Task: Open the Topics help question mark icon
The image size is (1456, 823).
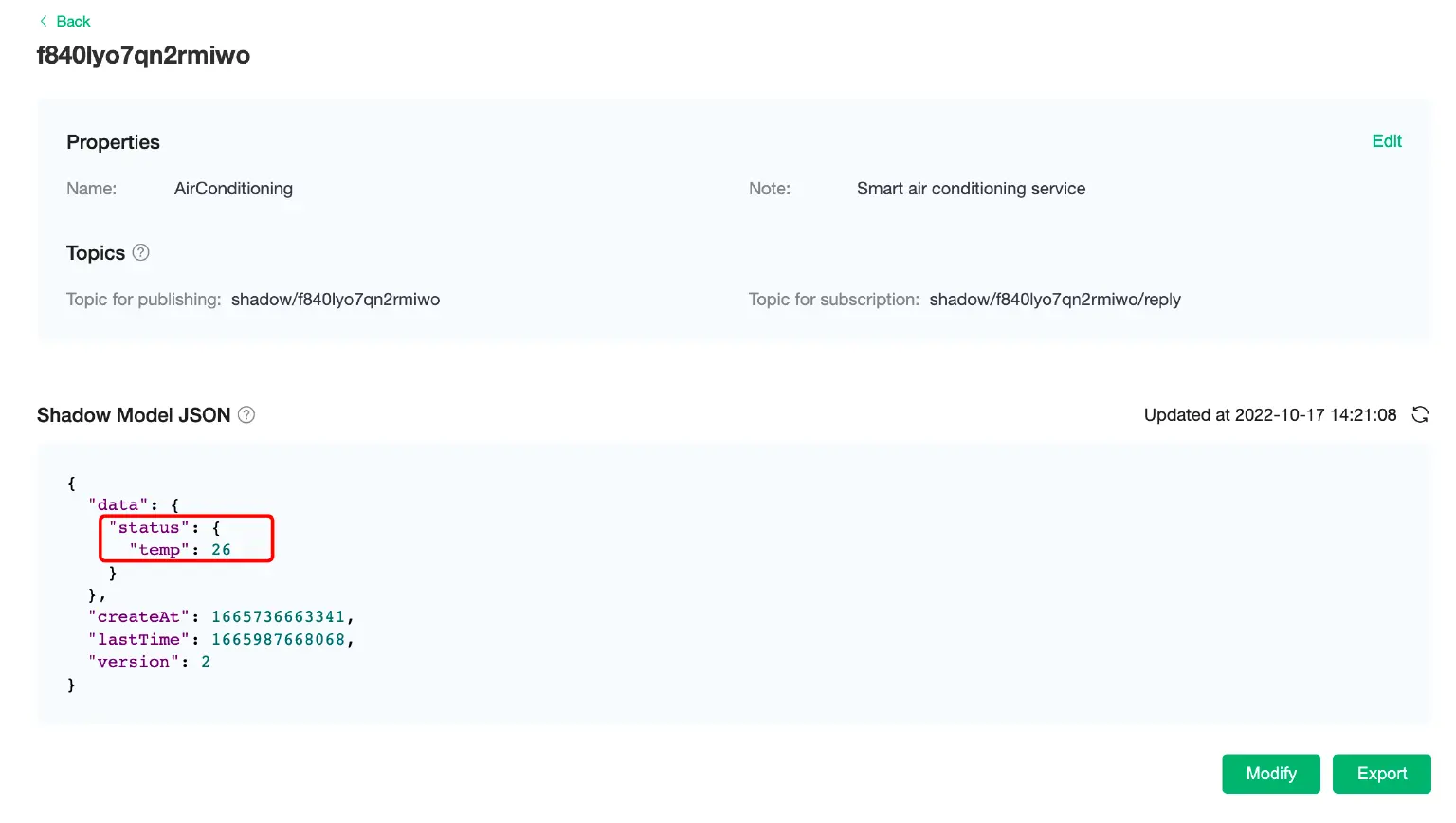Action: [x=139, y=252]
